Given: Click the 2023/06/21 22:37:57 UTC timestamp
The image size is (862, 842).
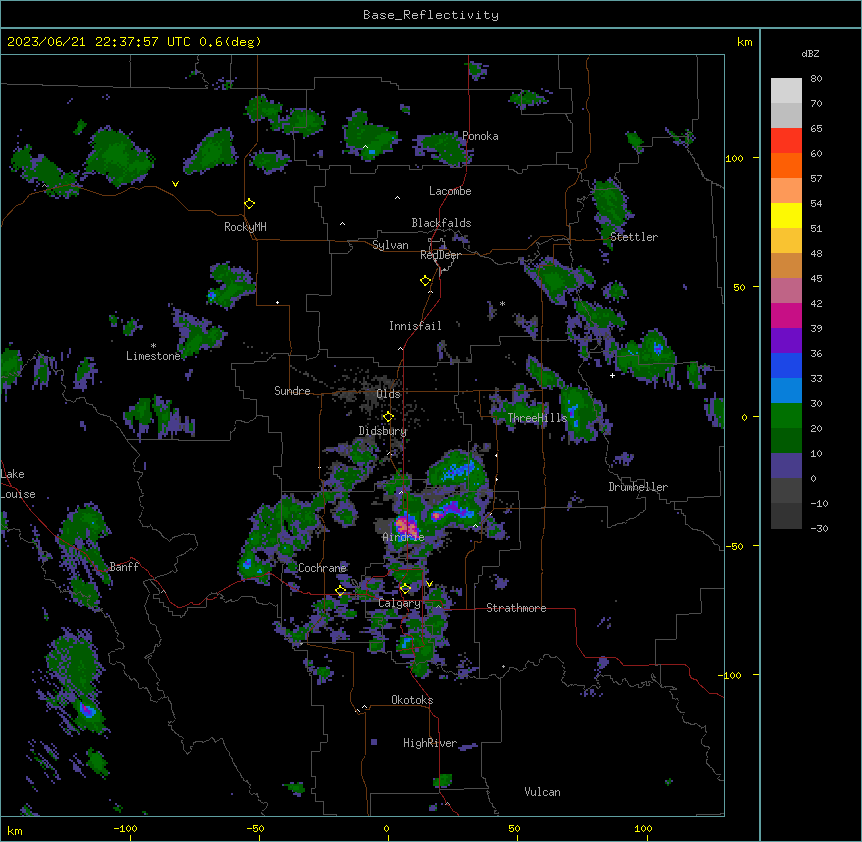Looking at the screenshot, I should coord(99,42).
